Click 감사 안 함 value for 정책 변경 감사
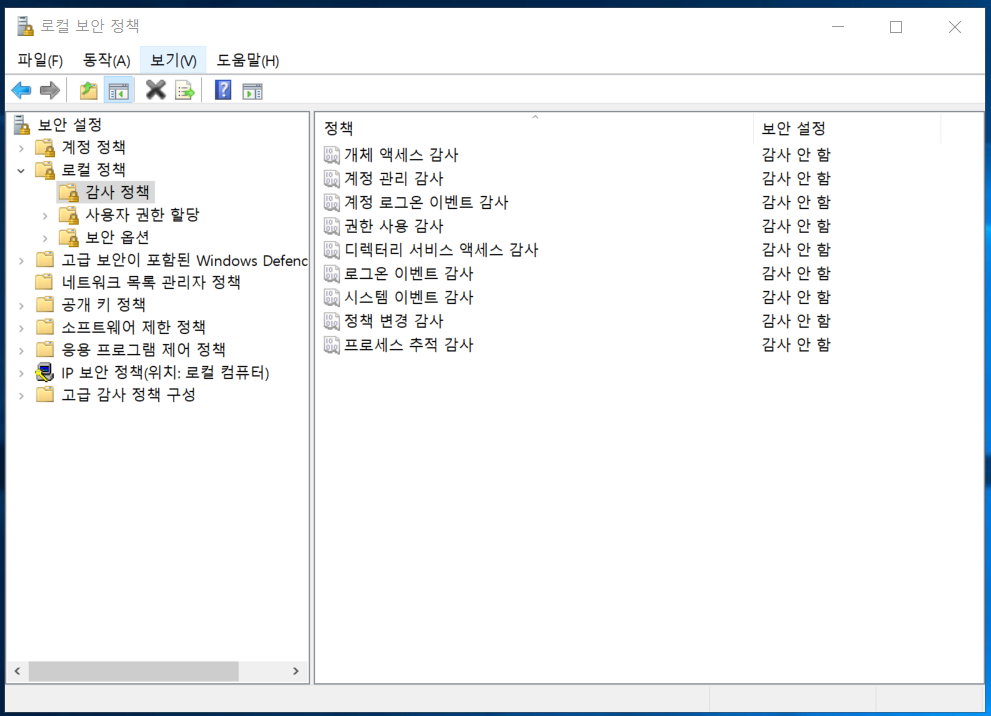991x716 pixels. pos(796,321)
